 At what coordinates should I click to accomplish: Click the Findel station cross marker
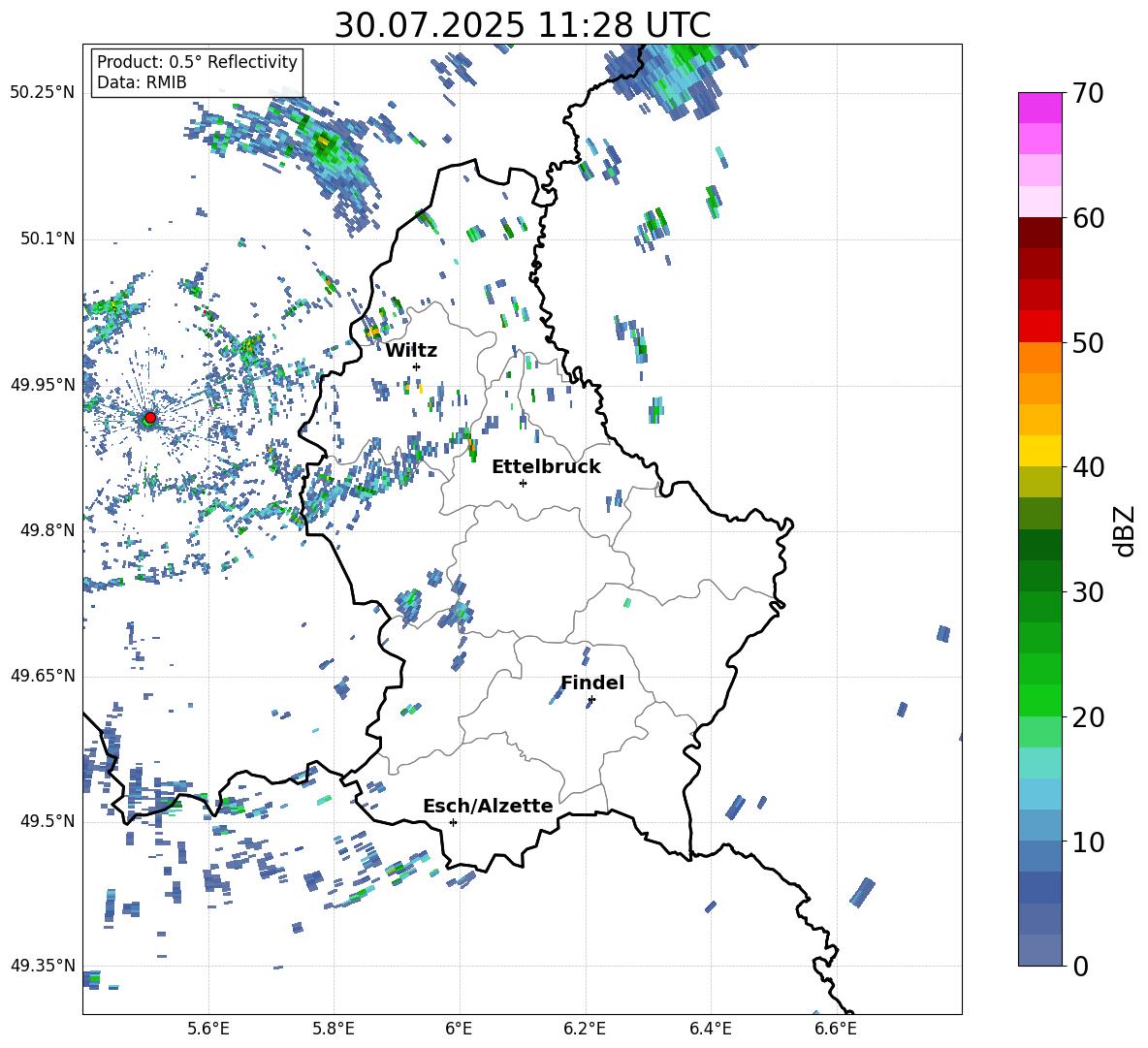[x=591, y=700]
